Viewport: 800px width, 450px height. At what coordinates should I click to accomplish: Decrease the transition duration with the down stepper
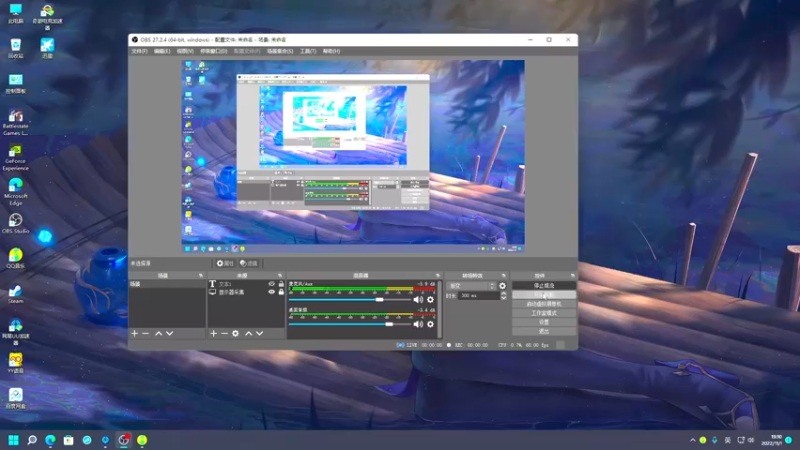[504, 298]
